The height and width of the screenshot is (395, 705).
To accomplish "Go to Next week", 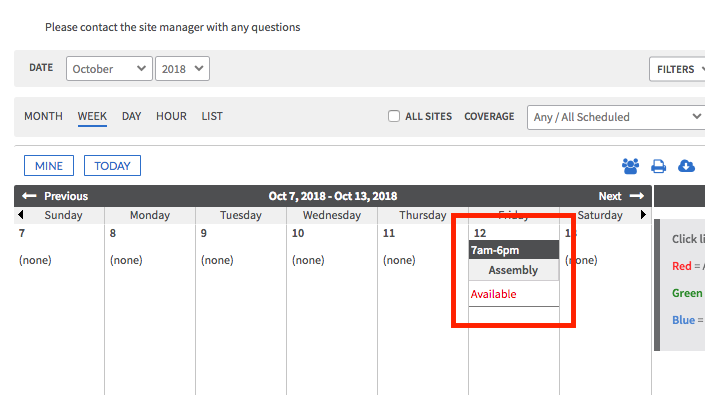I will pos(610,196).
